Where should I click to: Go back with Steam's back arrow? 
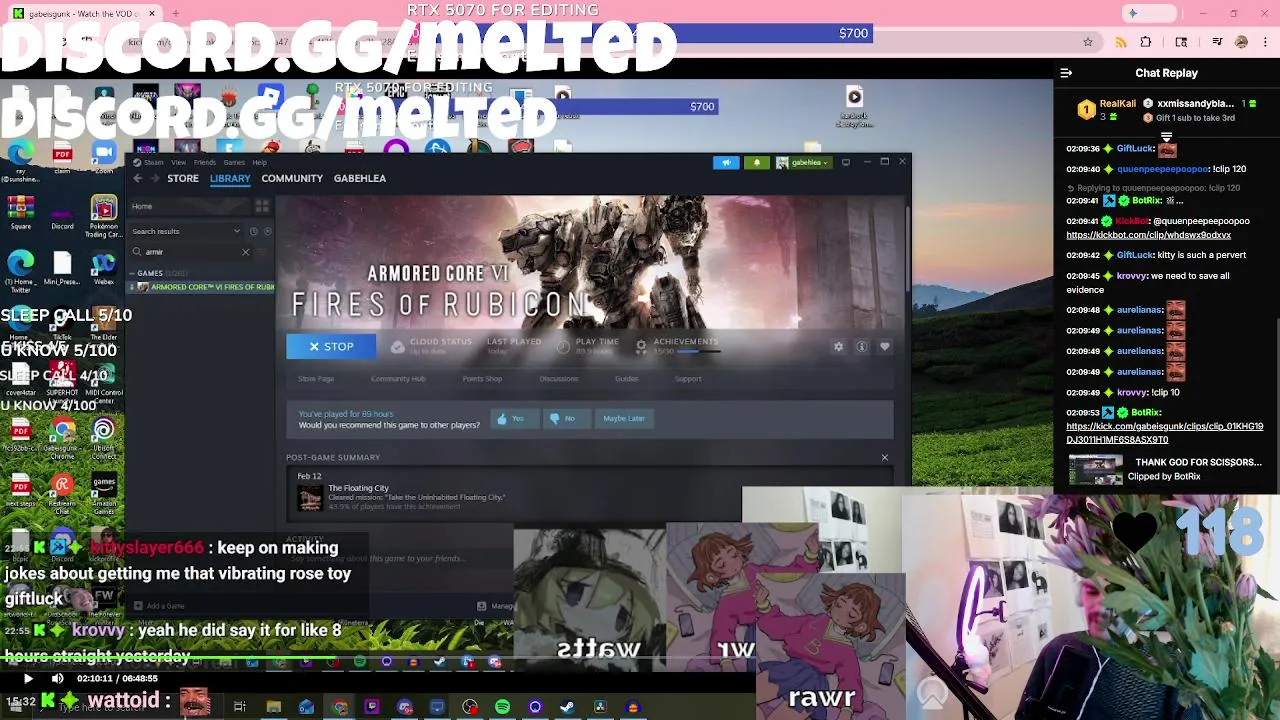coord(138,178)
